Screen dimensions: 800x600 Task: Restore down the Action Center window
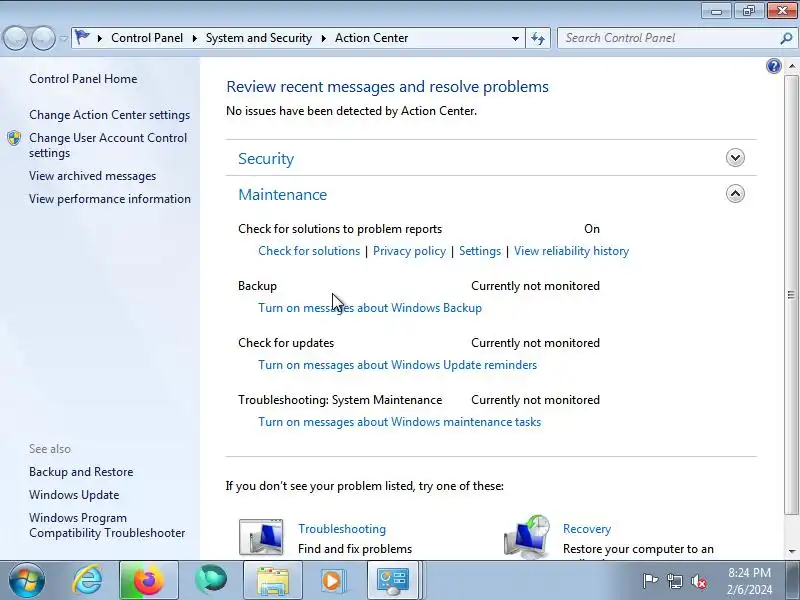[748, 11]
